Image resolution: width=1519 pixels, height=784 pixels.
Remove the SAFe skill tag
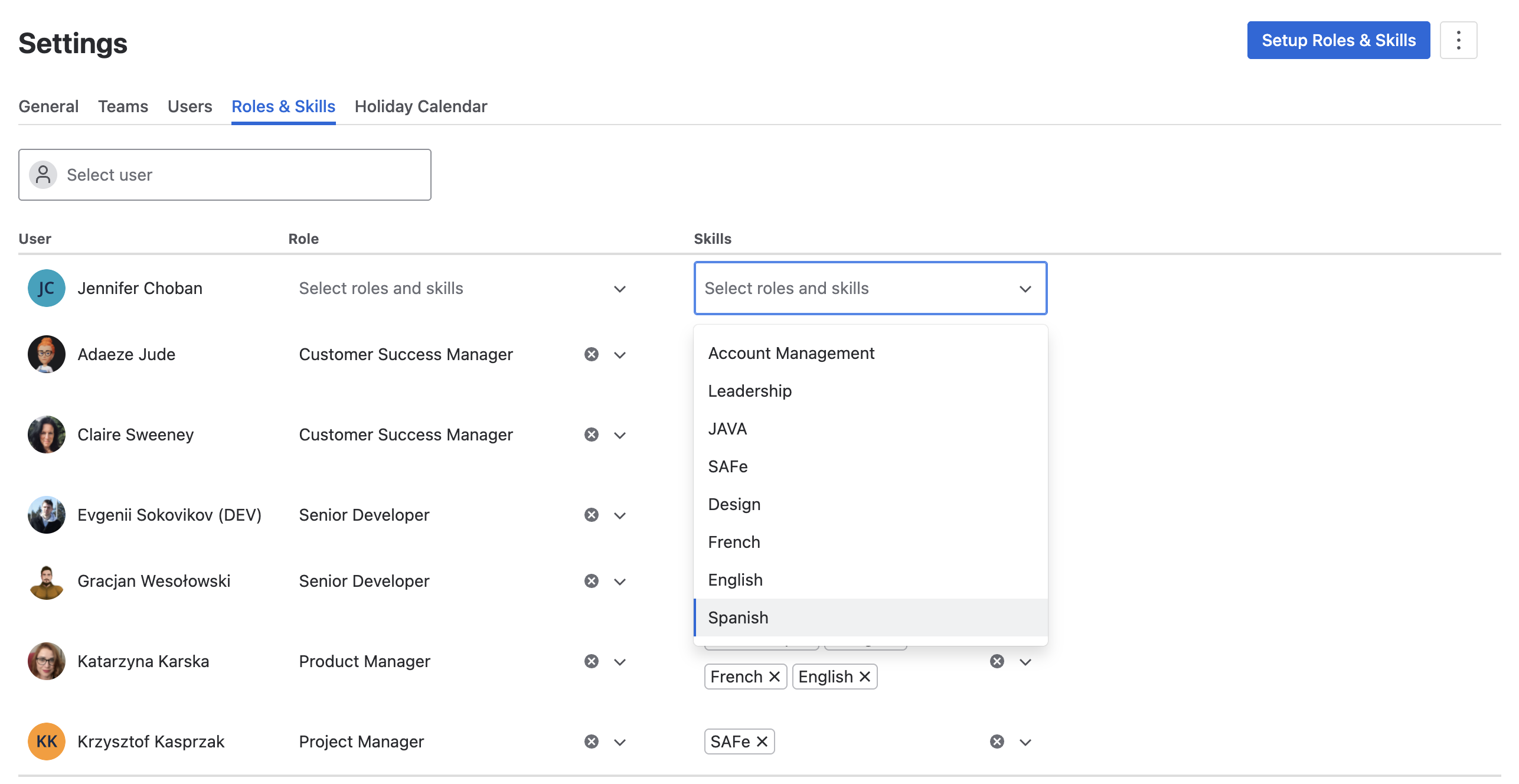click(x=762, y=741)
